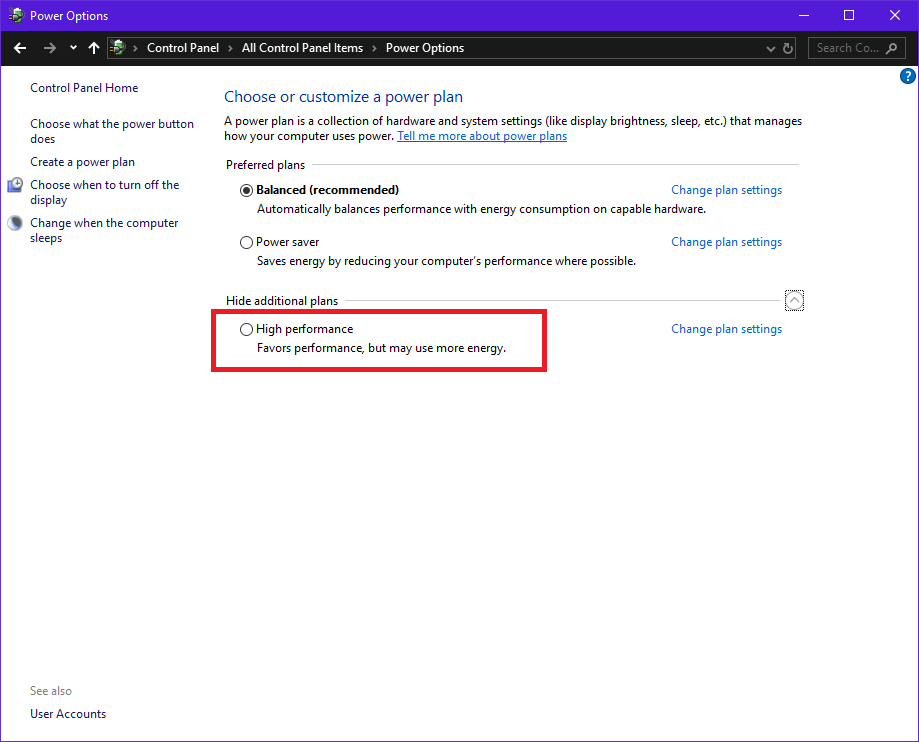Screen dimensions: 919x742
Task: Open Tell me more about power plans
Action: point(481,136)
